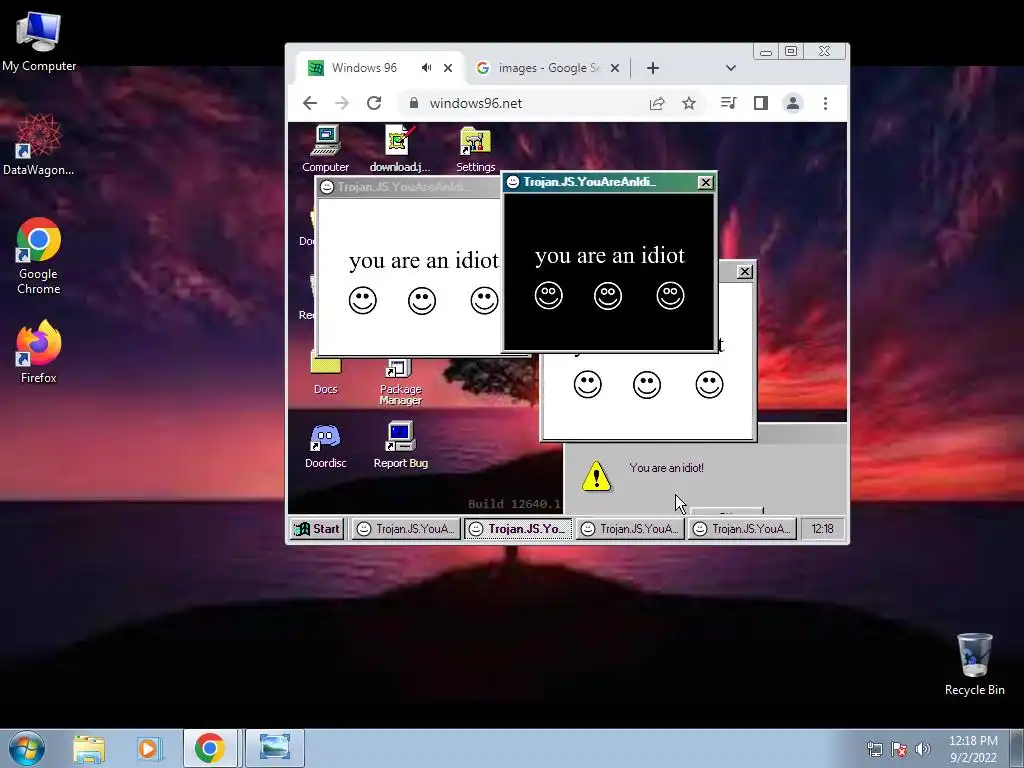The height and width of the screenshot is (768, 1024).
Task: Open Action Center flag in tray
Action: pos(899,749)
